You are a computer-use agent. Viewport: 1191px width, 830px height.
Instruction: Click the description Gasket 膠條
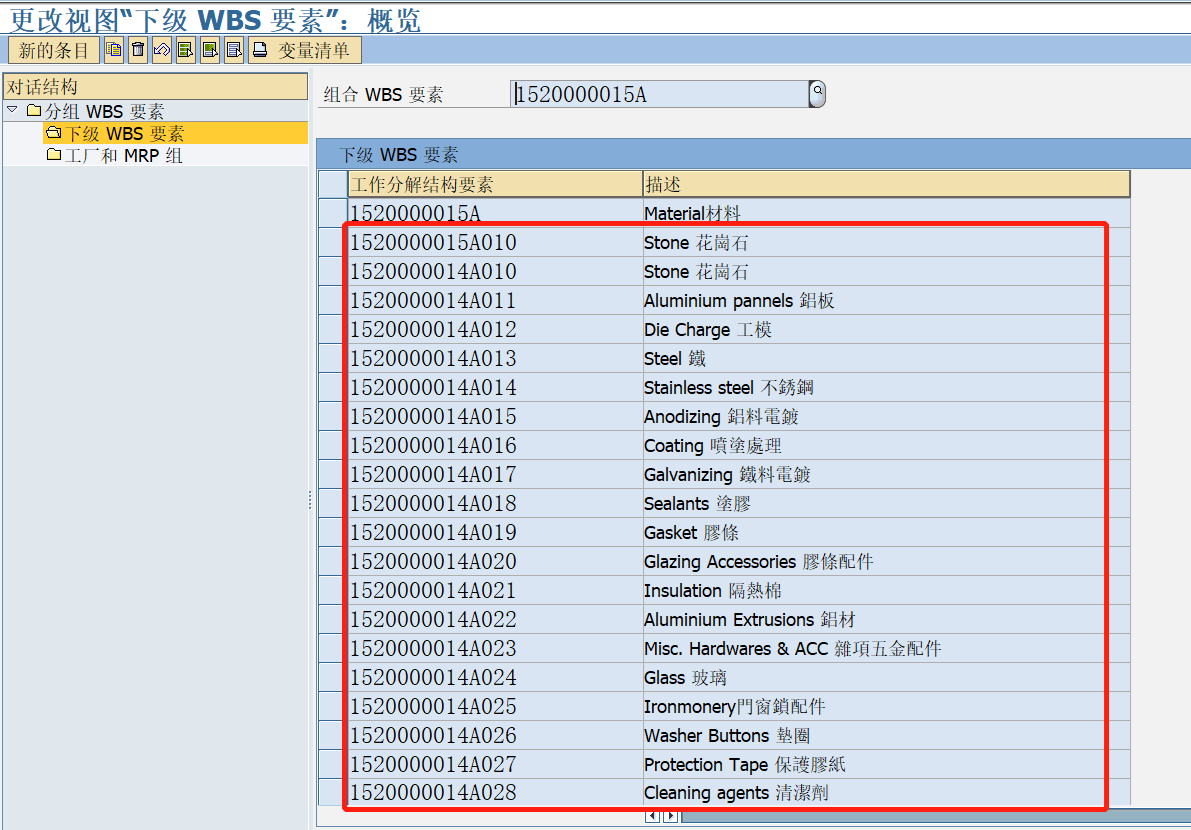tap(691, 532)
